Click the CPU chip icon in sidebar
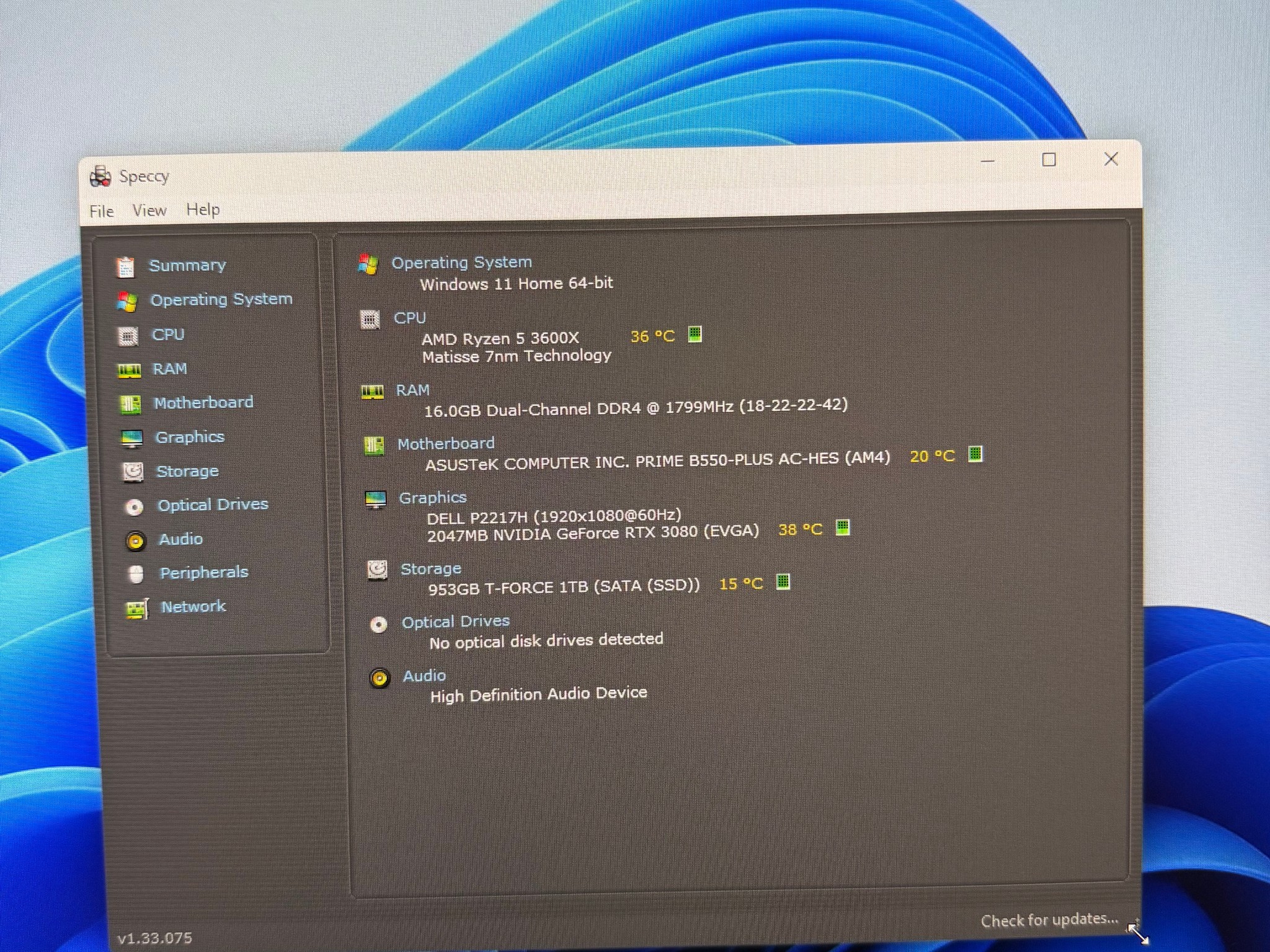This screenshot has height=952, width=1270. point(128,336)
